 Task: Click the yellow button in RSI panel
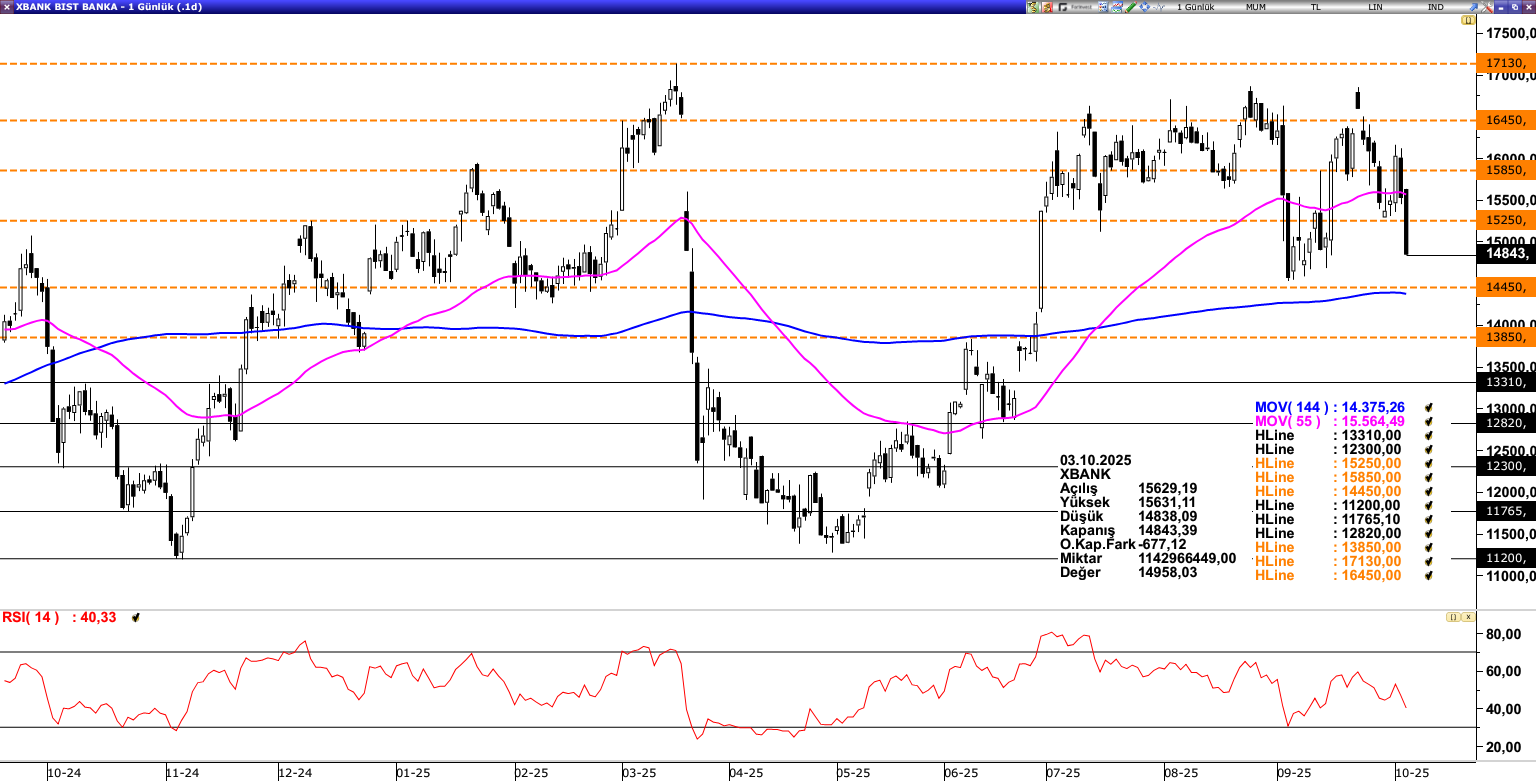point(1453,618)
